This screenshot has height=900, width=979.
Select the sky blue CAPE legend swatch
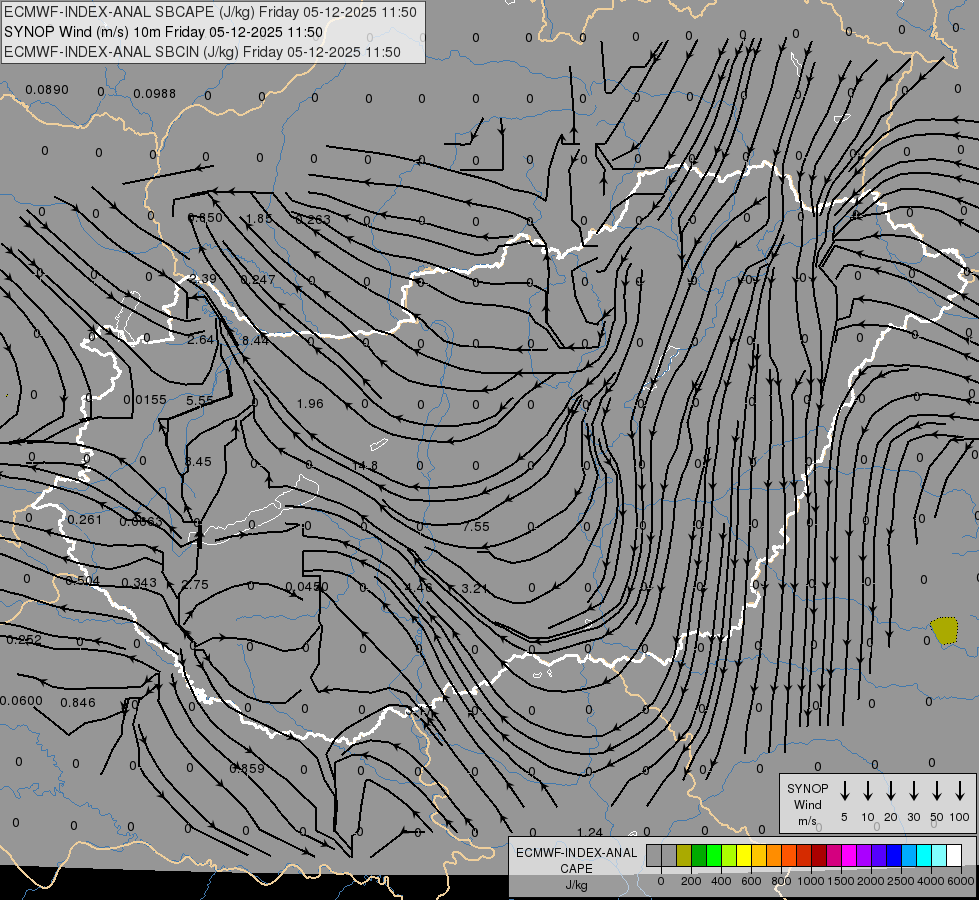[908, 856]
